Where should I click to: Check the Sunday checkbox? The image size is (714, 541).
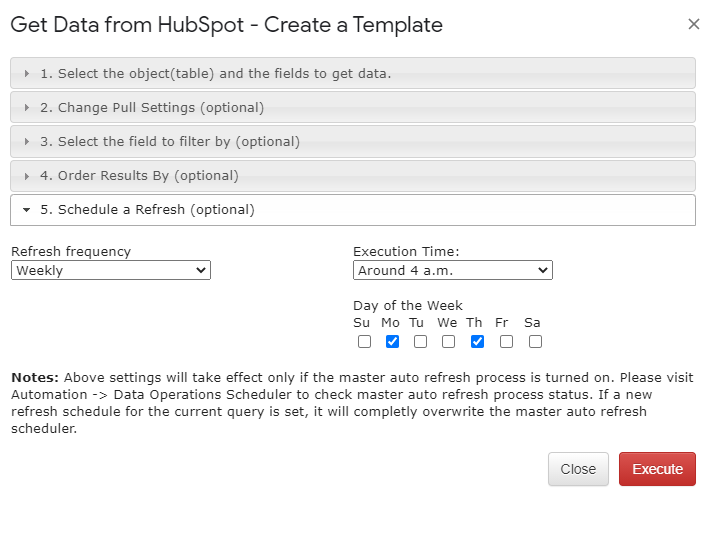pos(364,342)
